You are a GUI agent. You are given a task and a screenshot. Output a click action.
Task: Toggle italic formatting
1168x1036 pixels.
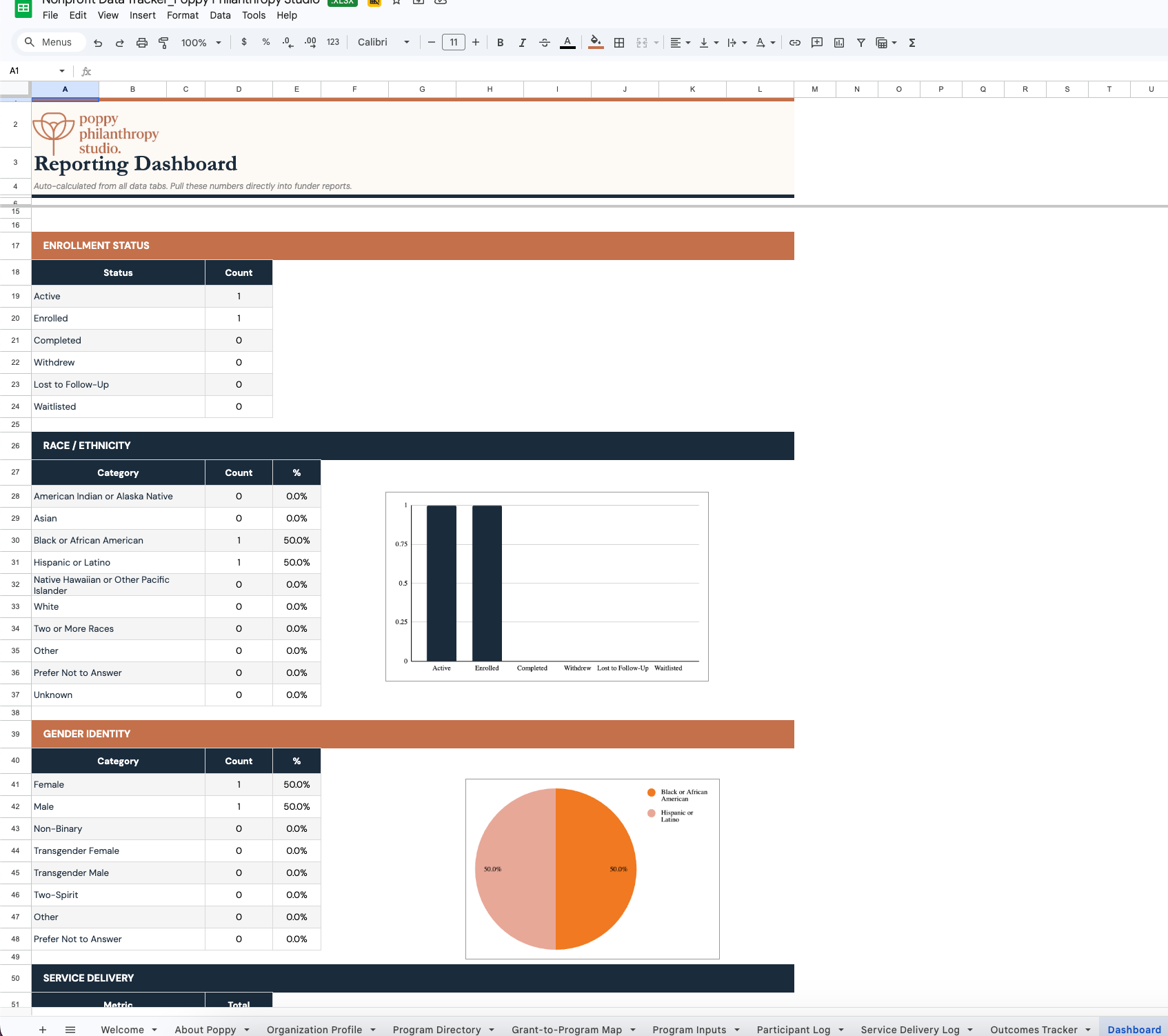pyautogui.click(x=523, y=43)
